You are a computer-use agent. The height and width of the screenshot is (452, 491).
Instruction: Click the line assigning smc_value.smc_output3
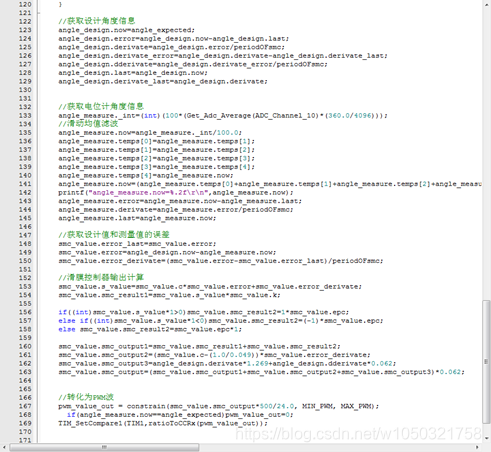point(227,363)
